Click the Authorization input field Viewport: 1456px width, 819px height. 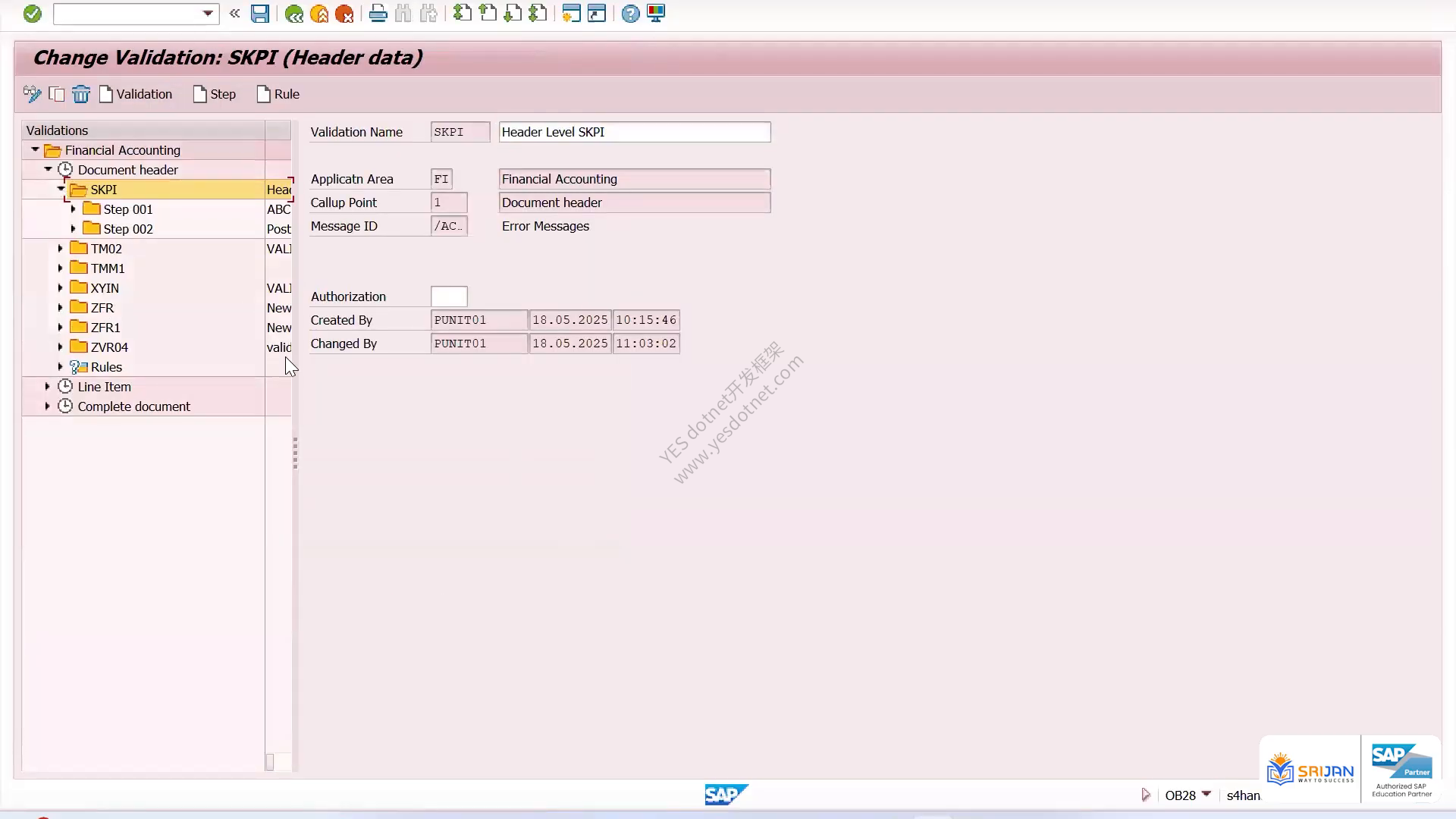coord(449,297)
